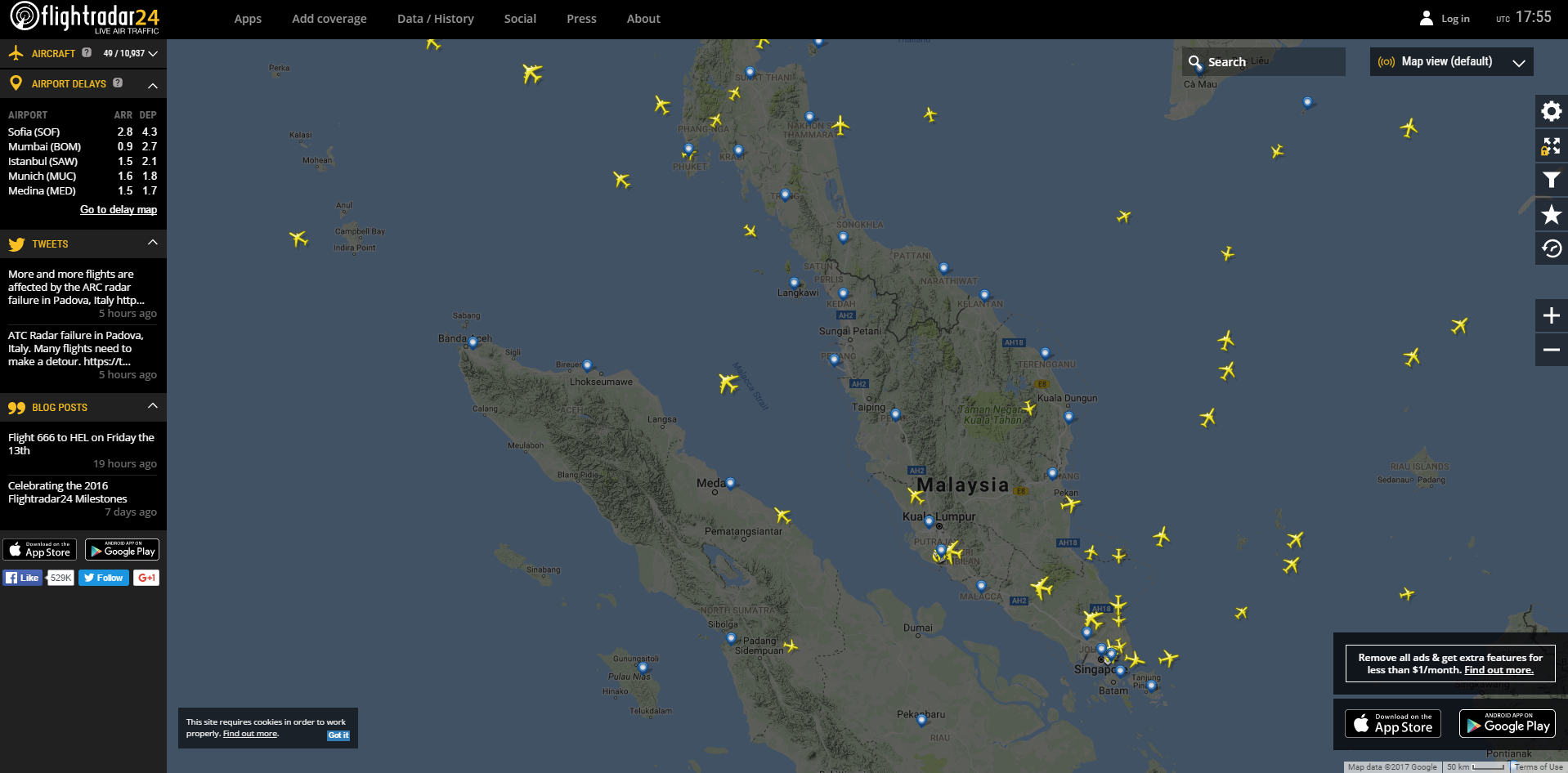Open the Celebrating 2016 Milestones blog post
The height and width of the screenshot is (773, 1568).
tap(68, 492)
